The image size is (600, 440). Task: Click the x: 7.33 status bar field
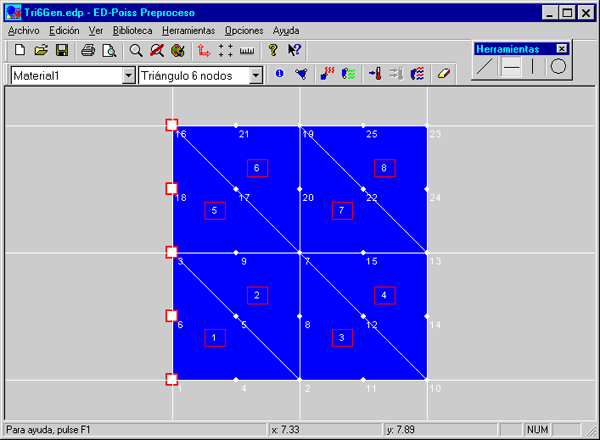(x=324, y=430)
